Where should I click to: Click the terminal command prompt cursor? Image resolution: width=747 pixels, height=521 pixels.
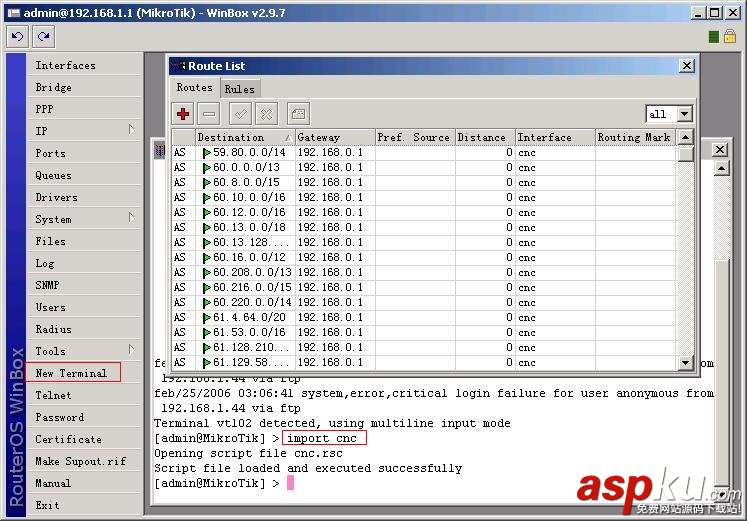290,483
